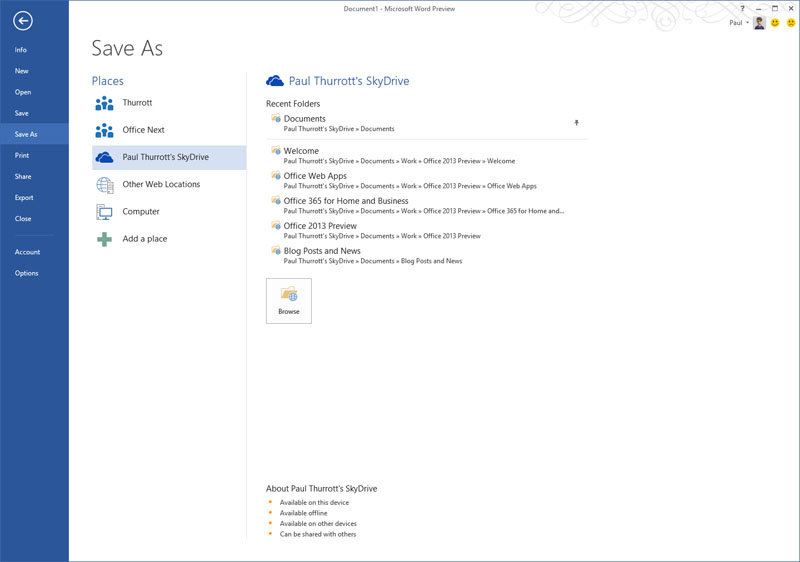Viewport: 800px width, 562px height.
Task: Select the Computer place label
Action: 141,212
